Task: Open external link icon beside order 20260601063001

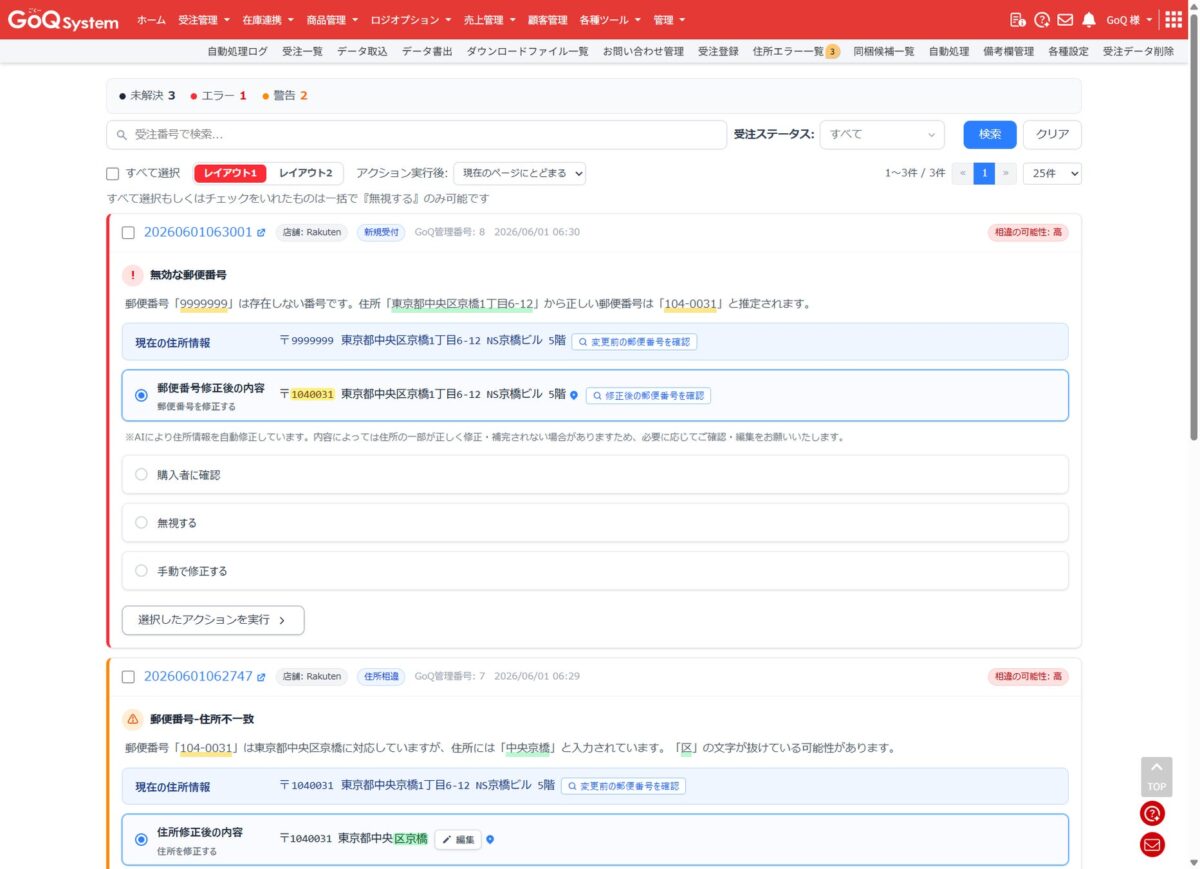Action: pos(261,233)
